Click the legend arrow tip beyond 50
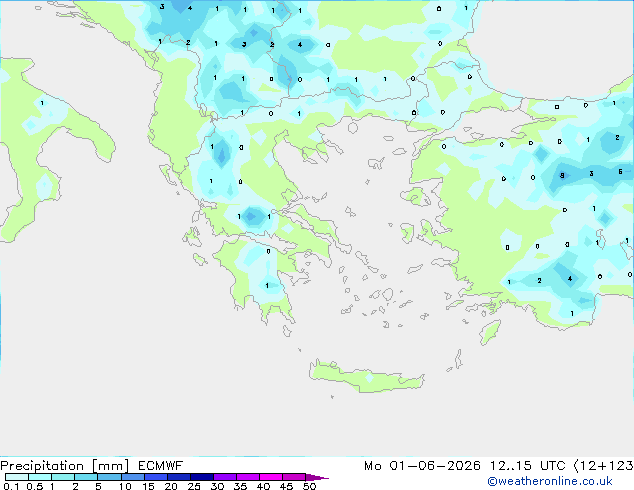Screen dimensions: 634x490 (x=317, y=477)
